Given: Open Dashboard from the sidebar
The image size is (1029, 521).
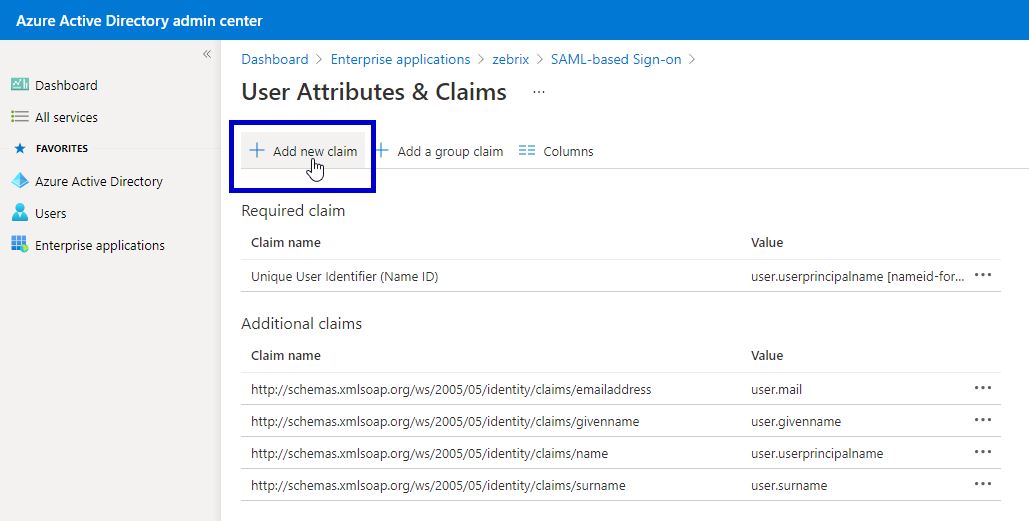Looking at the screenshot, I should coord(66,85).
